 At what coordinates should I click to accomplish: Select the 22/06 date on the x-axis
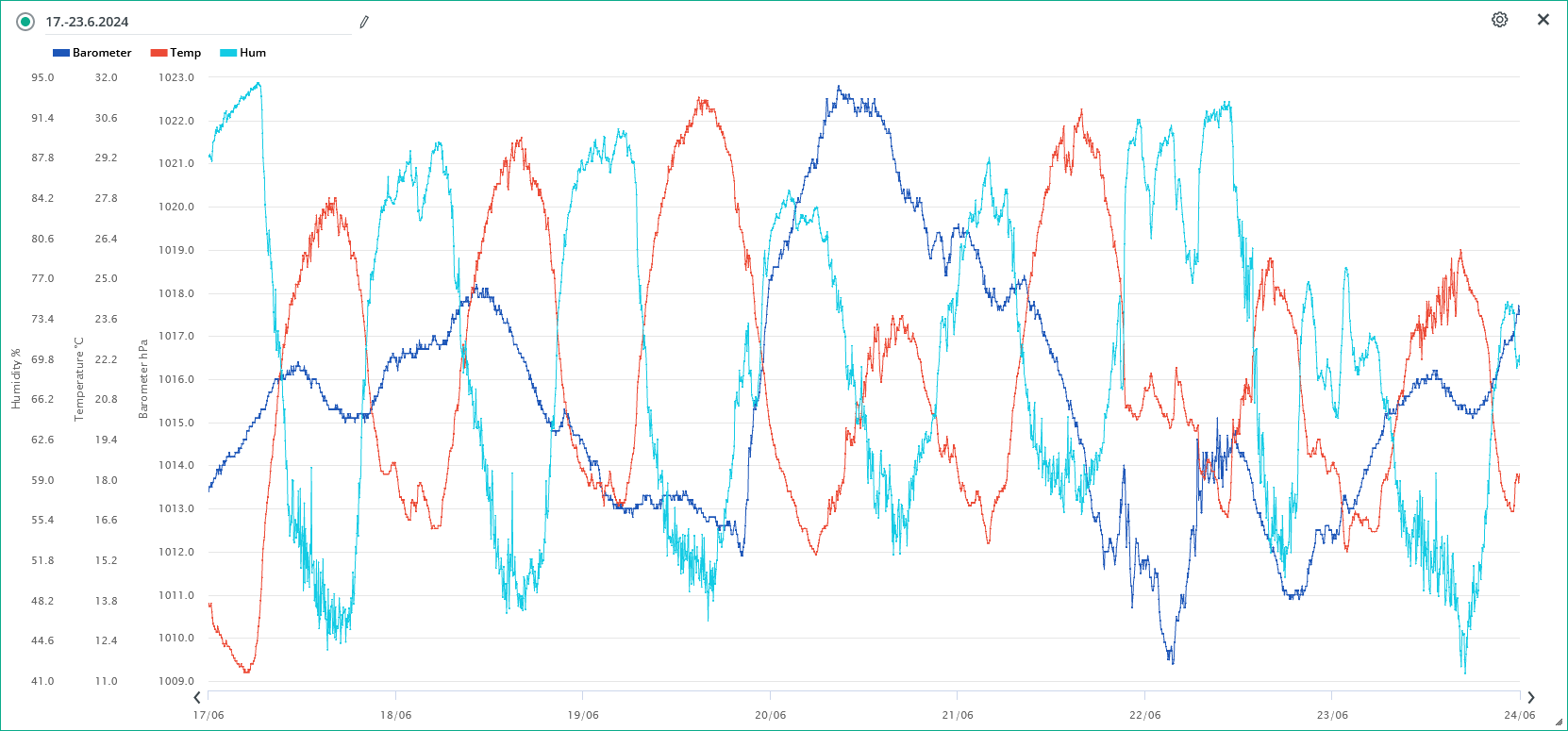point(1144,715)
